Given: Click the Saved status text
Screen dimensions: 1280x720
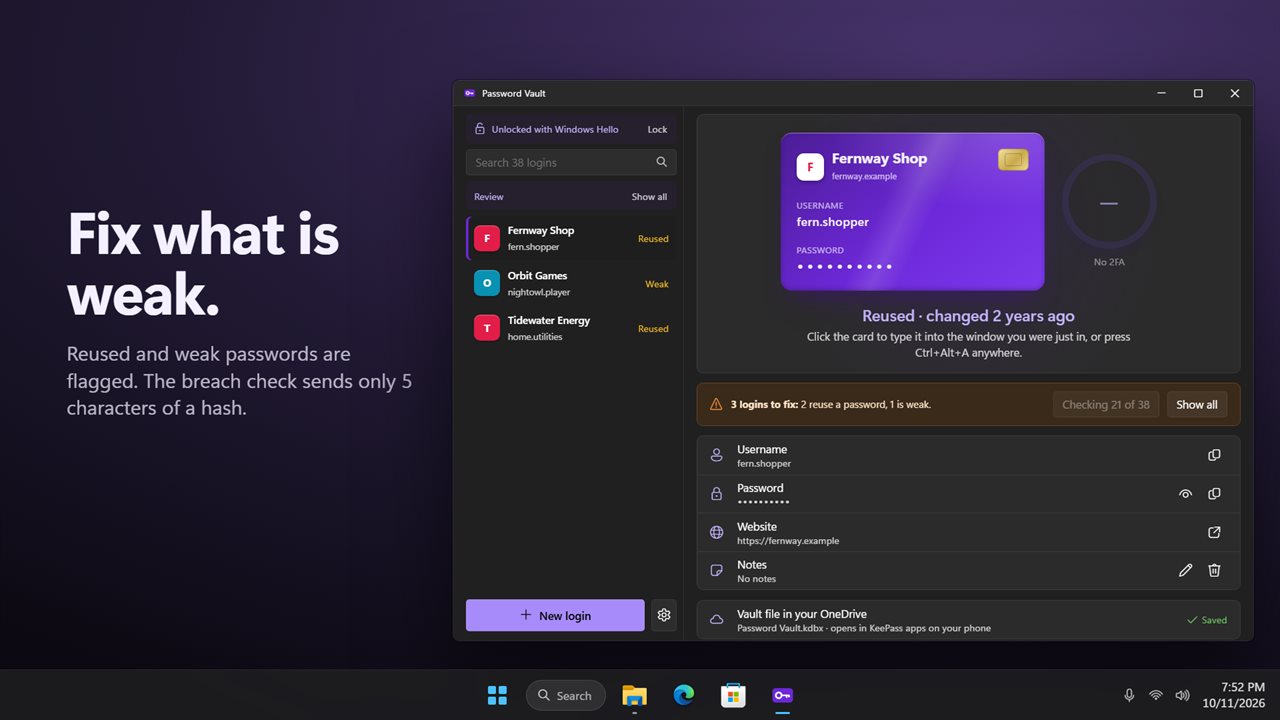Looking at the screenshot, I should click(1214, 620).
